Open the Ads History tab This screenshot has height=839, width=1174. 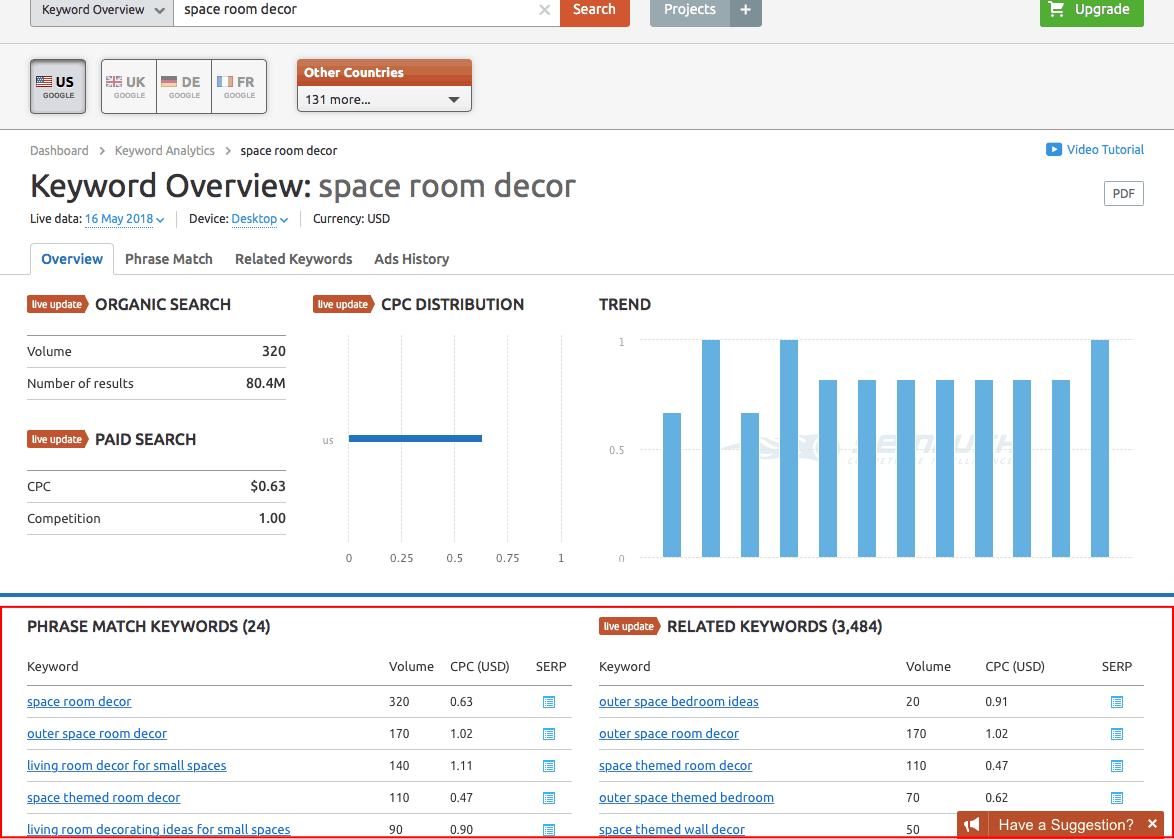tap(411, 259)
